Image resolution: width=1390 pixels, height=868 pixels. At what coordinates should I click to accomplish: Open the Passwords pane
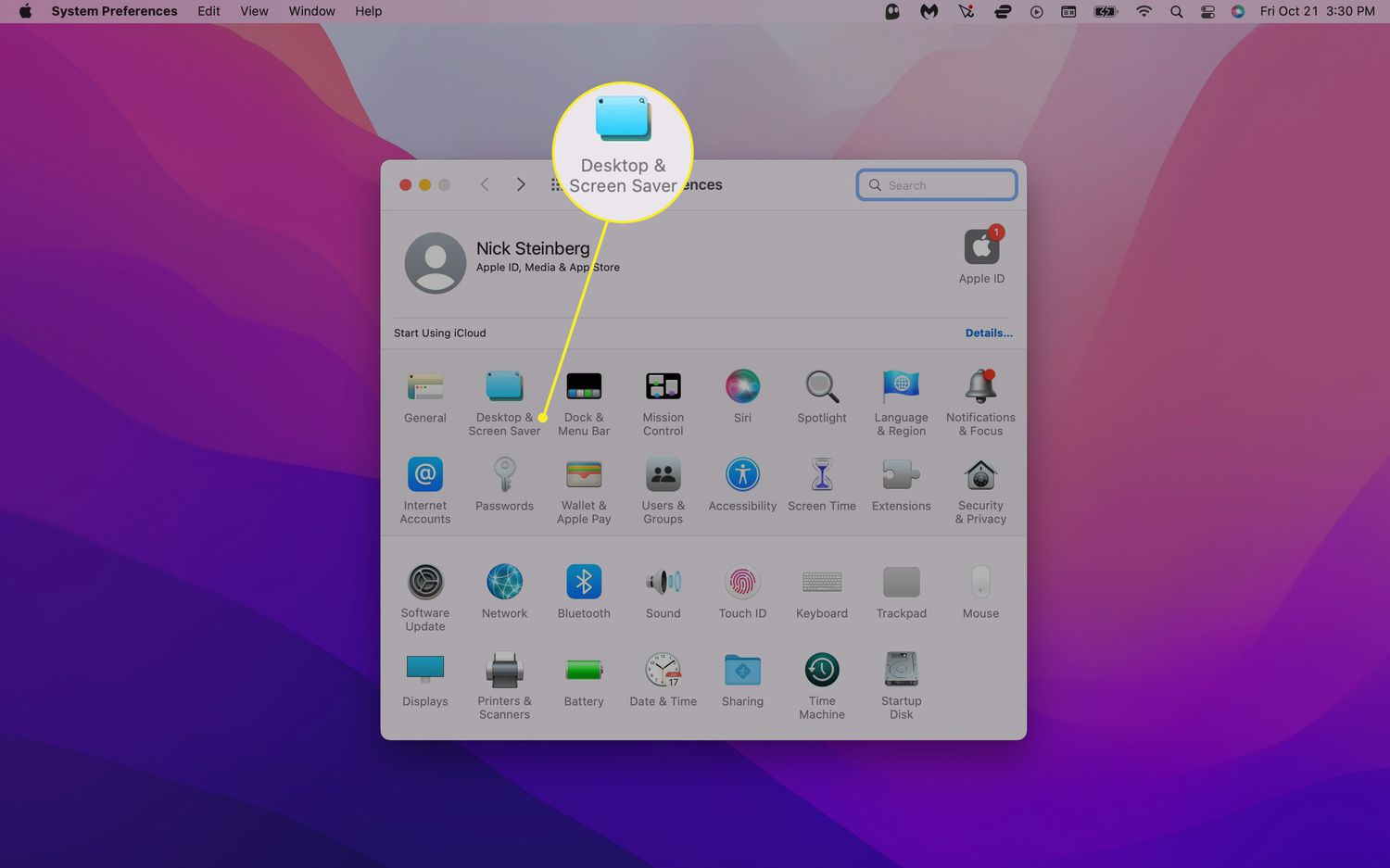pos(504,484)
